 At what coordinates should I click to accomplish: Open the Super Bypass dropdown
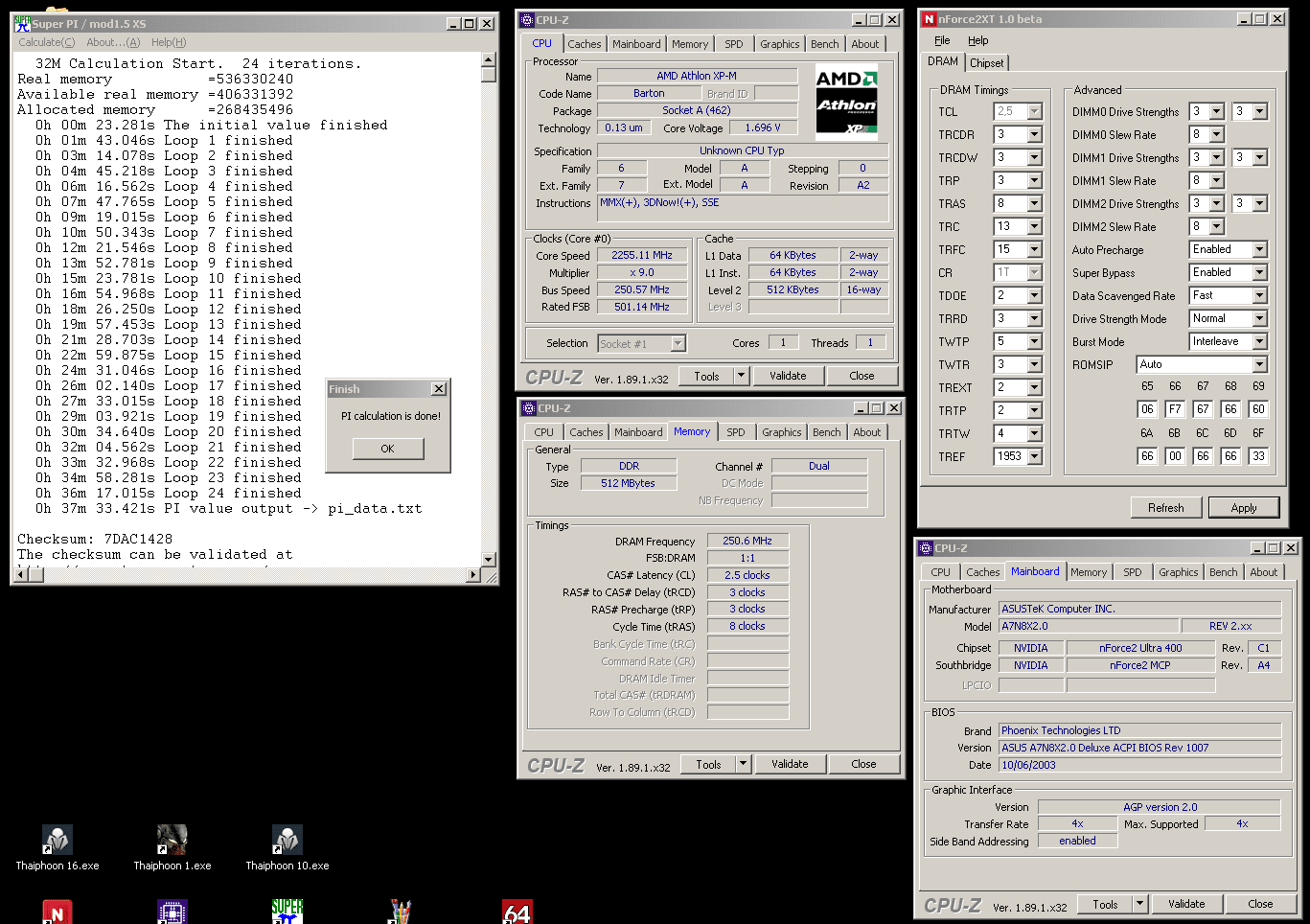point(1259,272)
